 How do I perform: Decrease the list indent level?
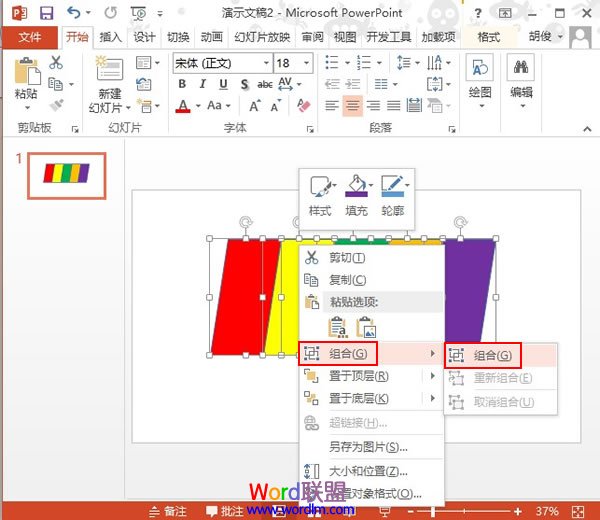[332, 84]
